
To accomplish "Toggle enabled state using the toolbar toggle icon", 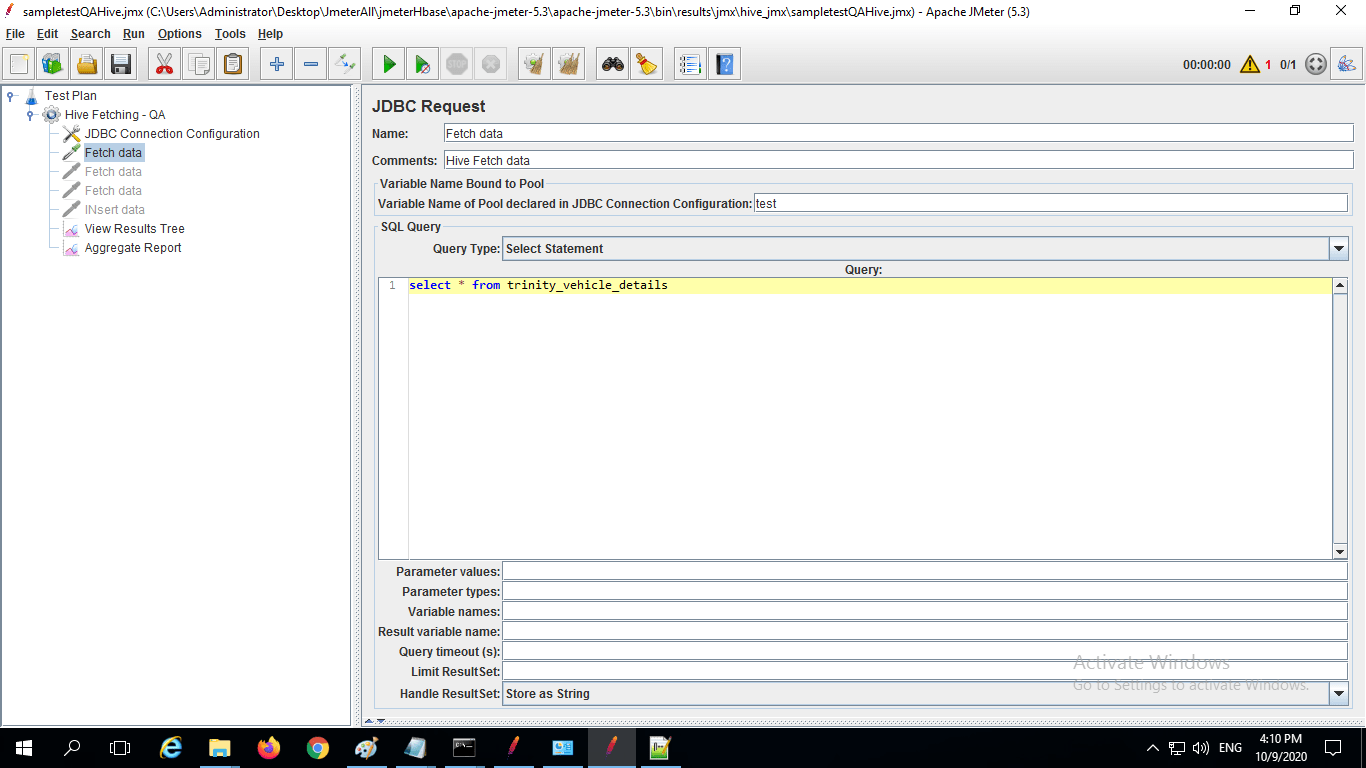I will tap(345, 65).
